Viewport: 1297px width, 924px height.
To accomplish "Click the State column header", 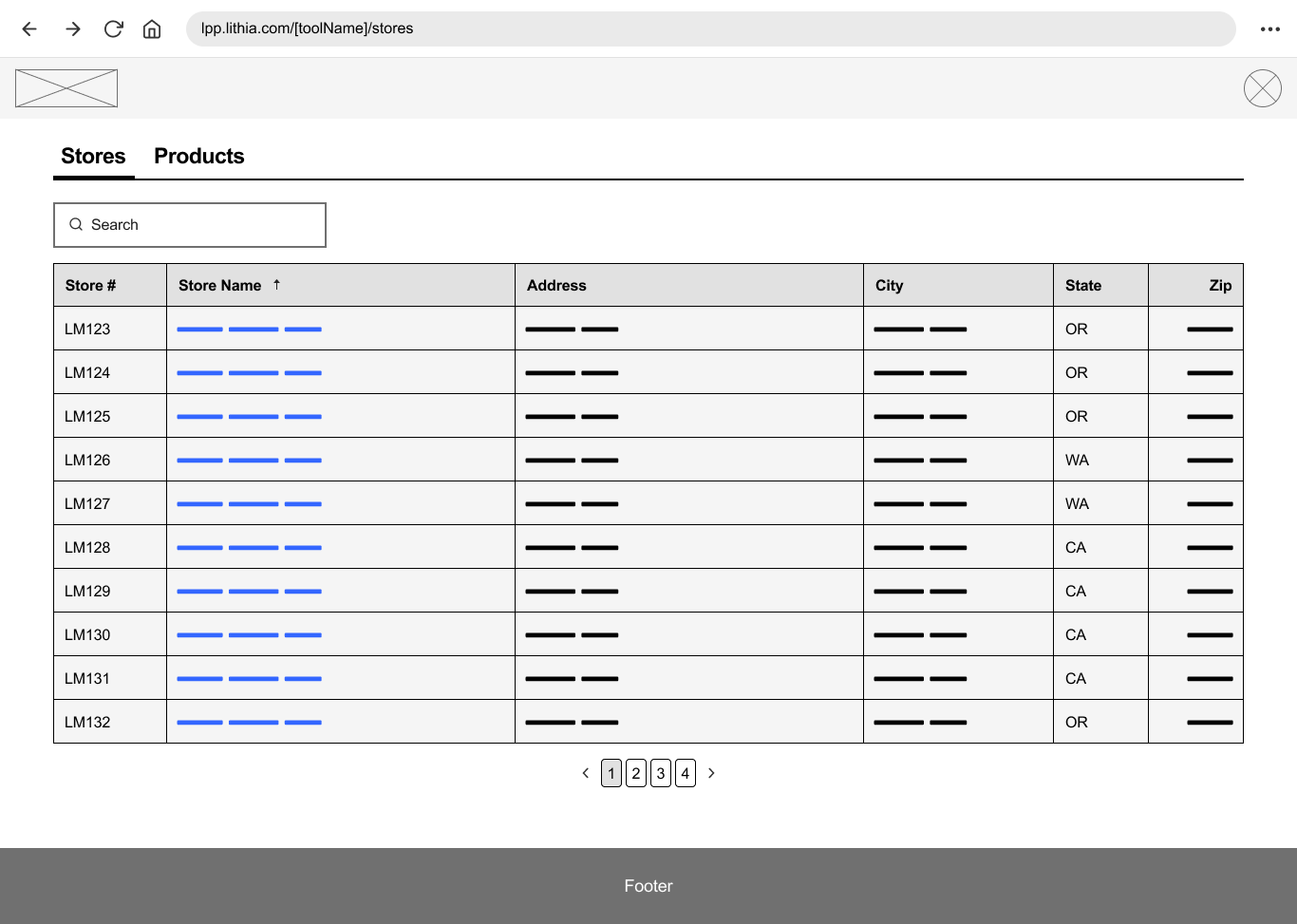I will pos(1083,285).
